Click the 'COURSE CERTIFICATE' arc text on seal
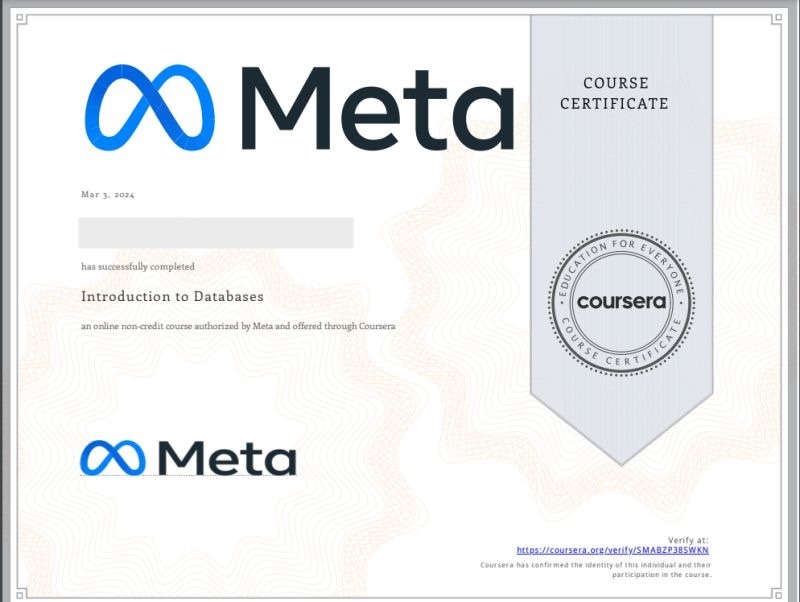Image resolution: width=800 pixels, height=602 pixels. [x=620, y=347]
